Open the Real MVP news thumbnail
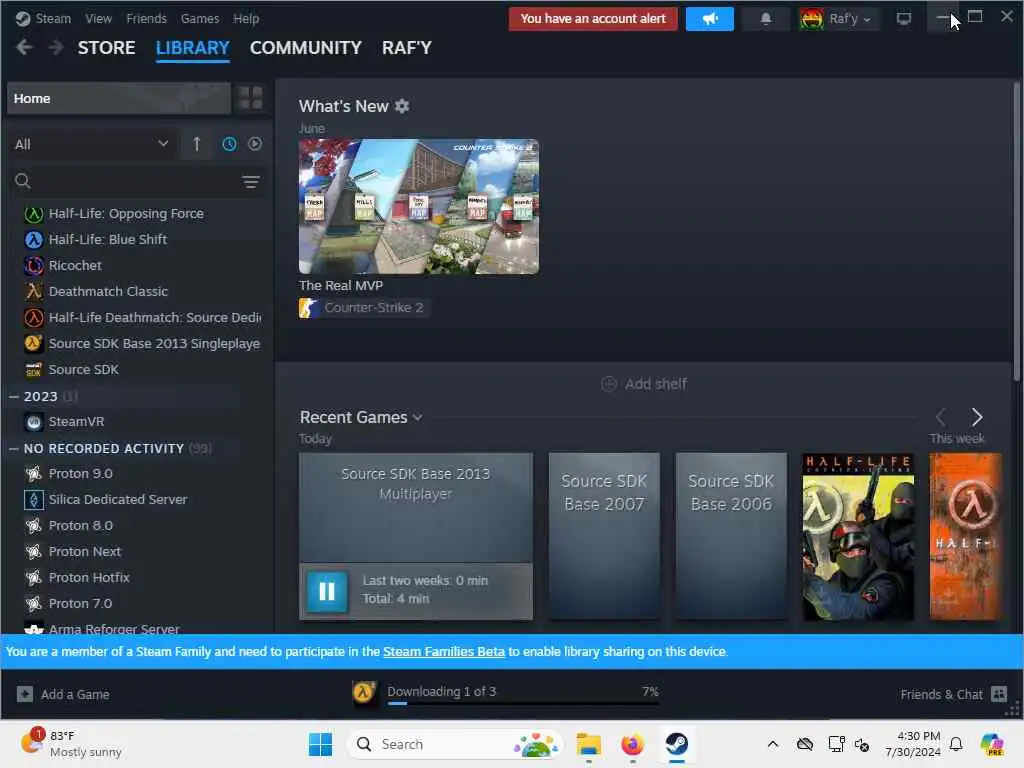Image resolution: width=1024 pixels, height=768 pixels. pos(419,206)
